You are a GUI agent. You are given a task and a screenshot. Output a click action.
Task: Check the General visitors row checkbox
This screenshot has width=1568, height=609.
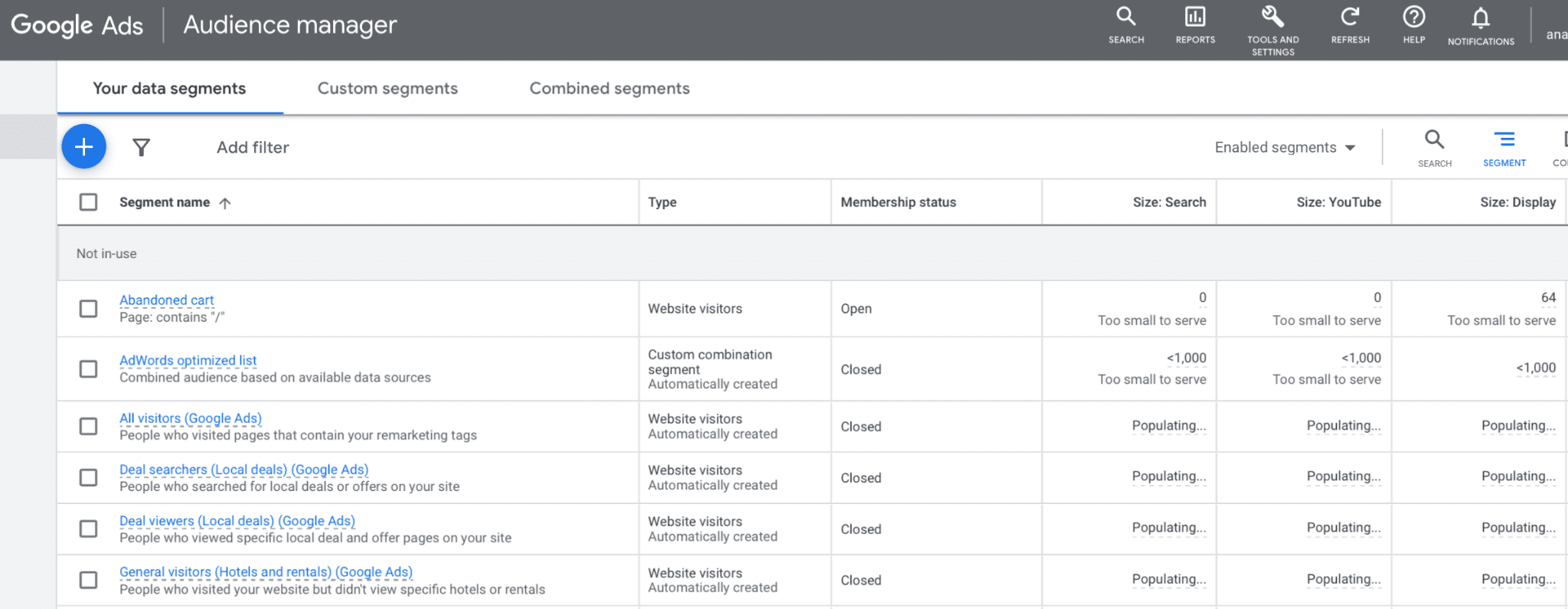coord(89,580)
